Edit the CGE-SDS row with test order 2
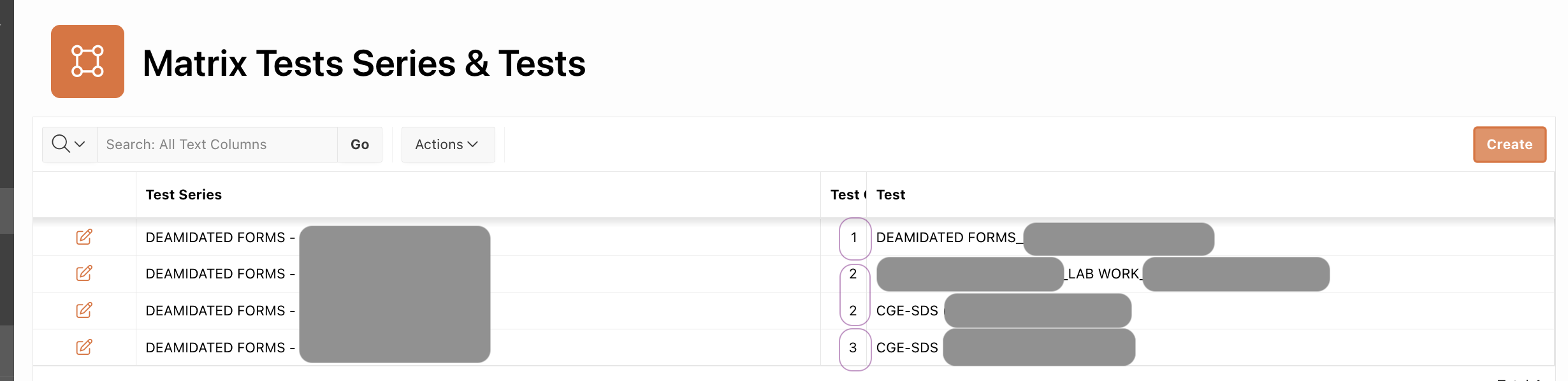The image size is (1568, 381). pos(84,310)
